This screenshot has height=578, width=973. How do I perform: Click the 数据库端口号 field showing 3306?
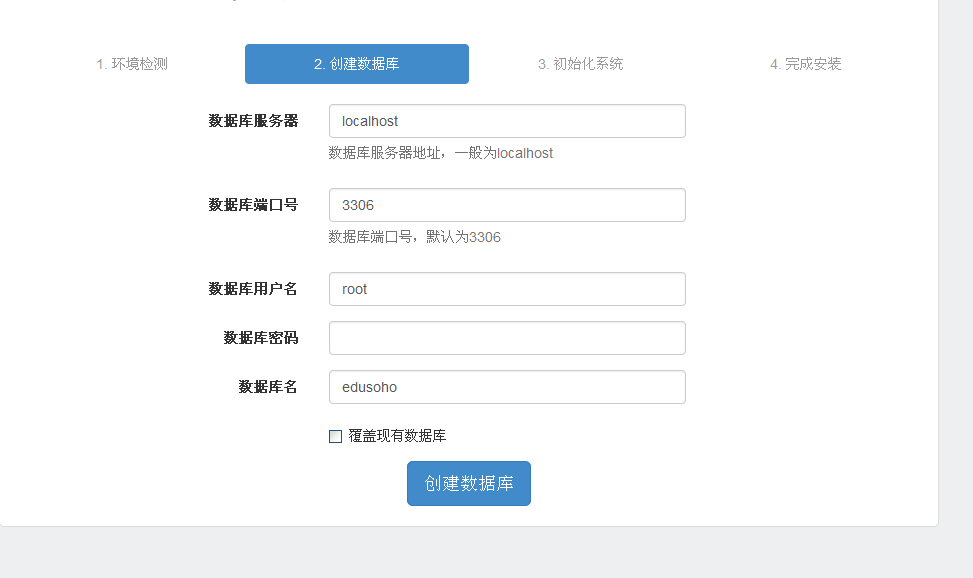pos(507,205)
